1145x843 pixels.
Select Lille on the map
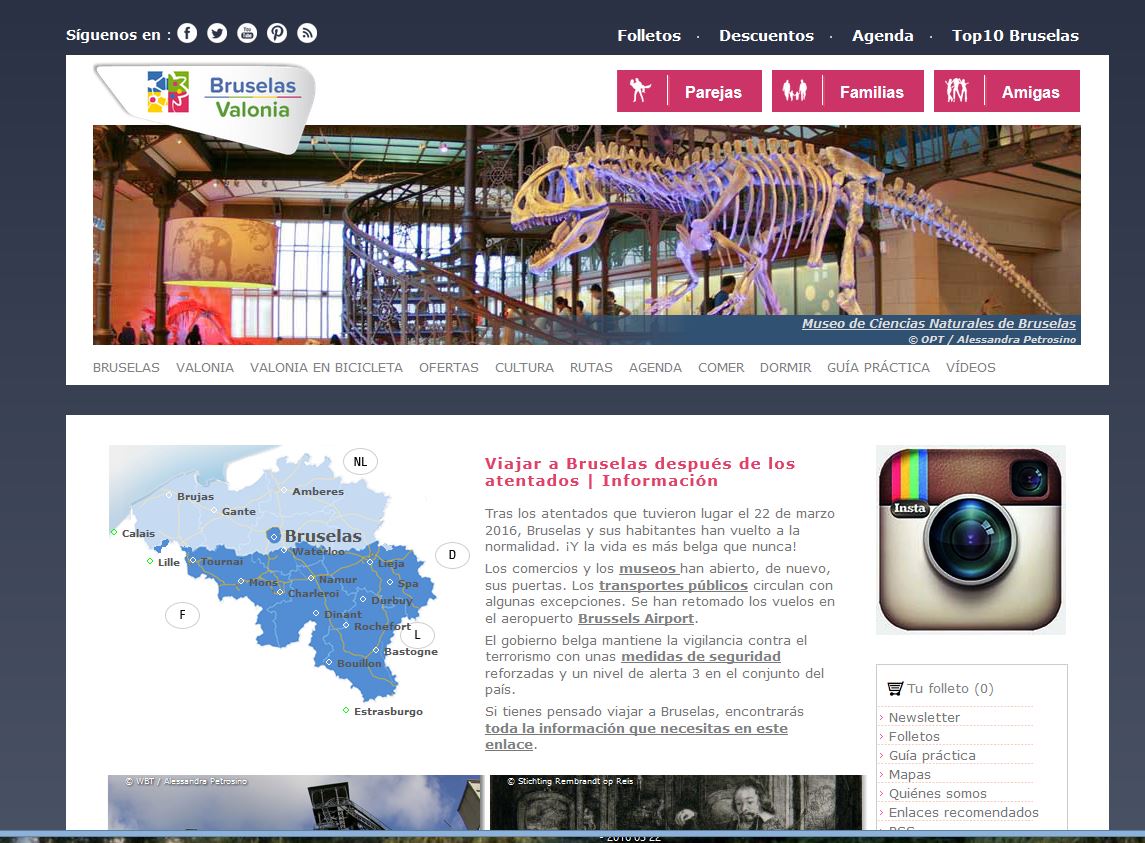point(169,562)
